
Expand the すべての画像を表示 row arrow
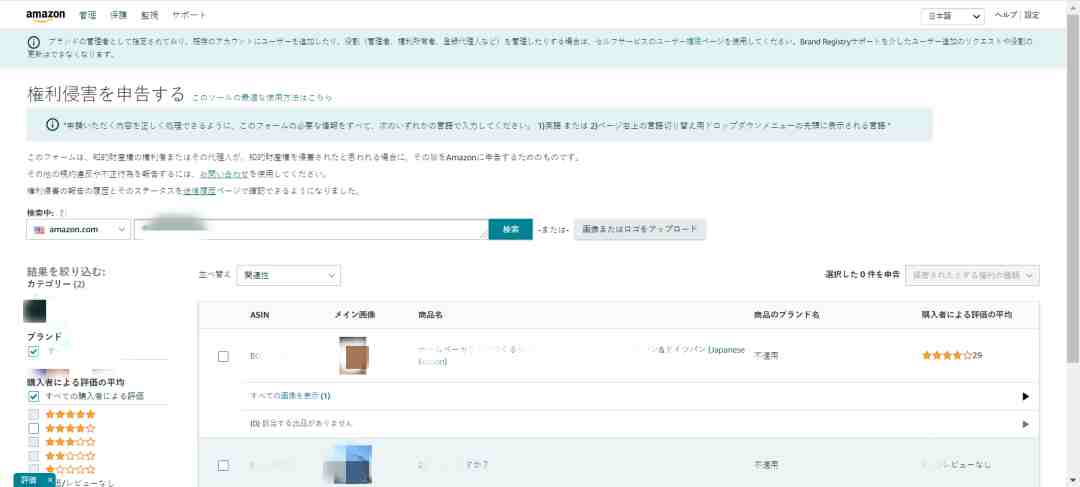coord(1026,396)
